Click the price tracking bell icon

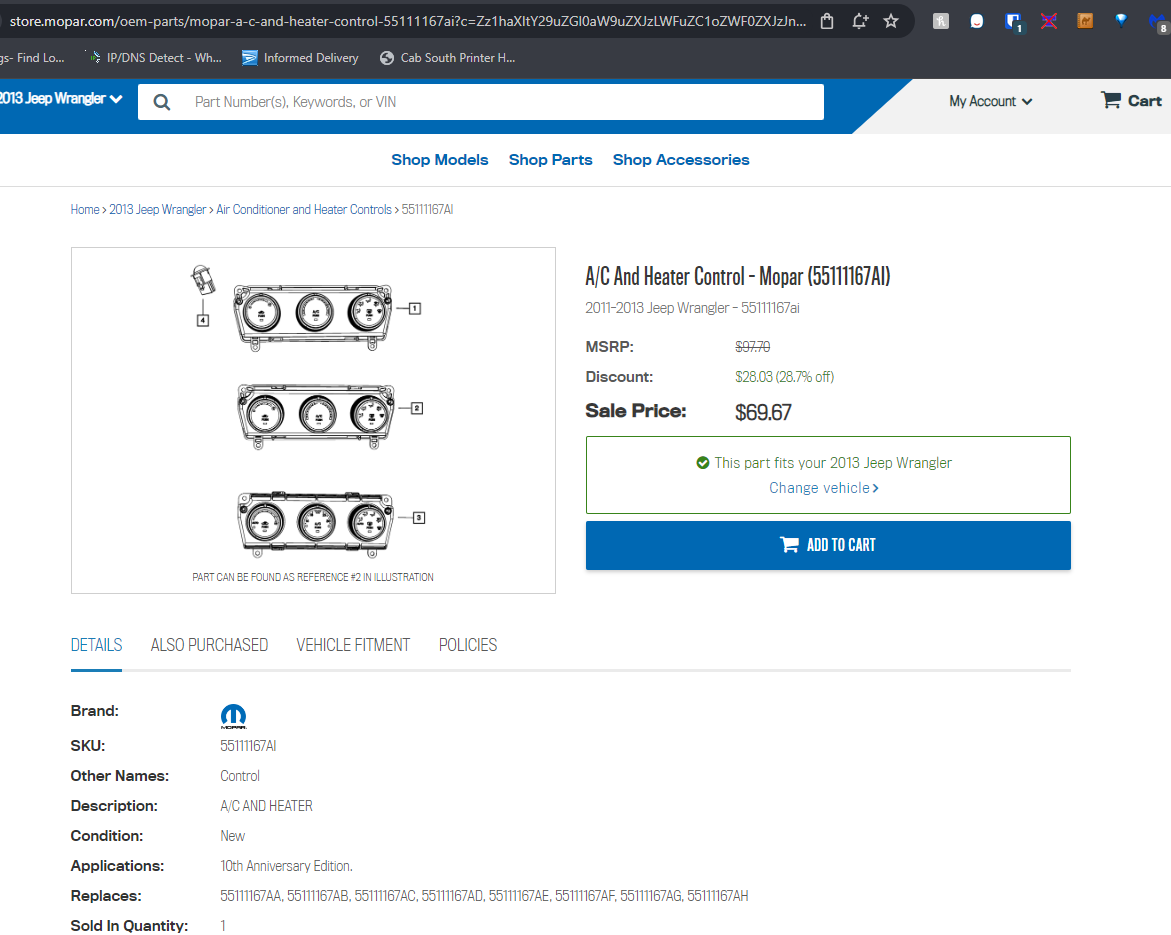(859, 21)
